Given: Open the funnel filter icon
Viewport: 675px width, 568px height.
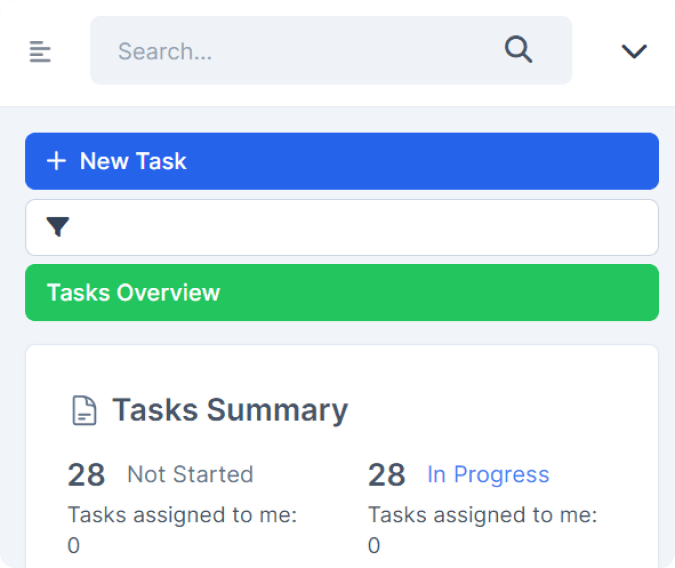Looking at the screenshot, I should [x=58, y=227].
